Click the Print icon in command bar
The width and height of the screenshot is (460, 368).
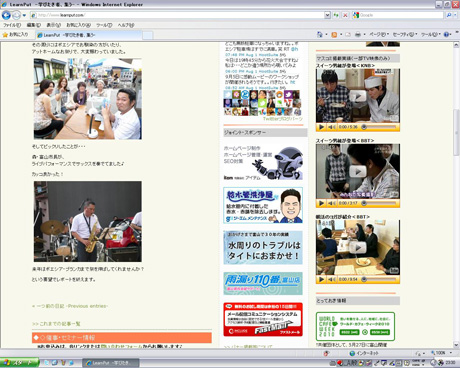(358, 34)
